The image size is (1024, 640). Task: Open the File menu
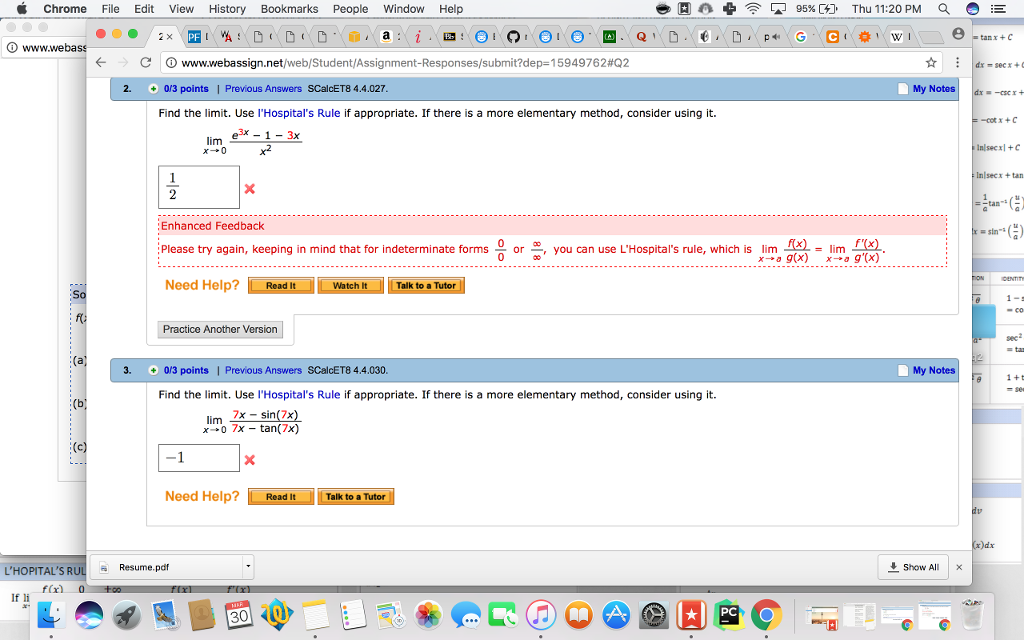[110, 8]
